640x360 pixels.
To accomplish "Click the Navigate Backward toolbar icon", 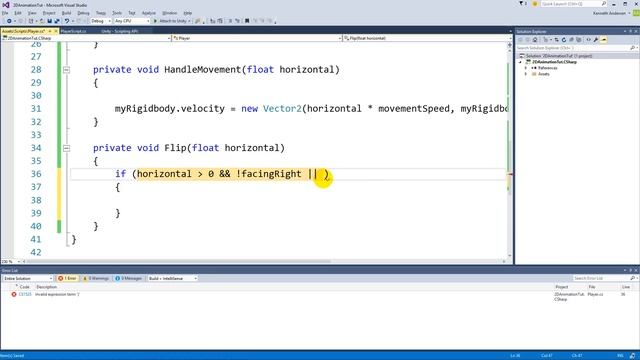I will click(9, 21).
